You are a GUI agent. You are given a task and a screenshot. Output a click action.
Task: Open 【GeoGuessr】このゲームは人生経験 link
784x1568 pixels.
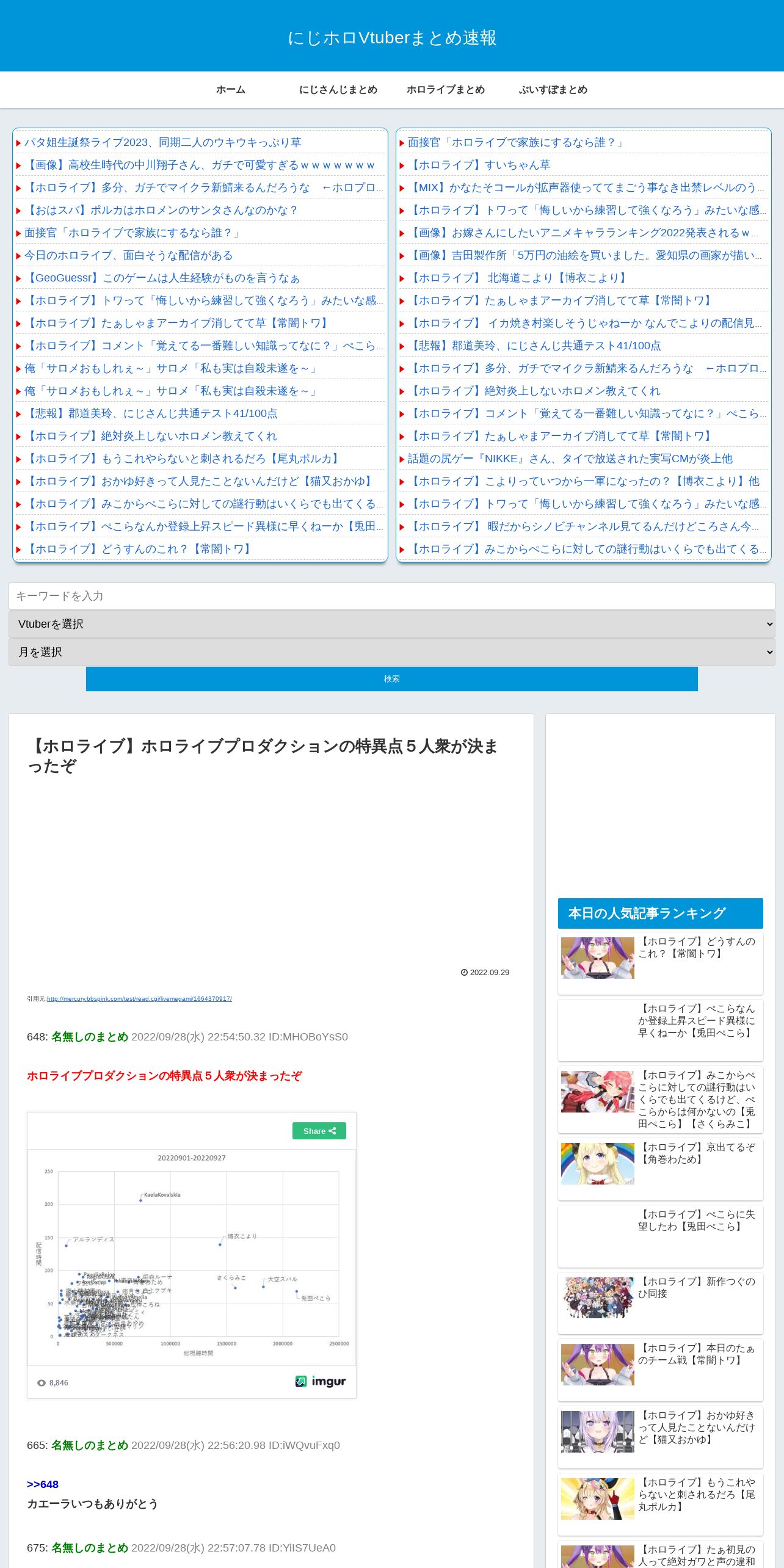[x=162, y=278]
